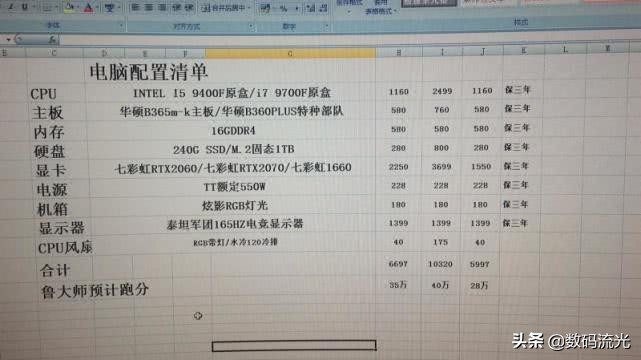Select the score cell 40万
Image resolution: width=641 pixels, height=360 pixels.
pos(440,285)
